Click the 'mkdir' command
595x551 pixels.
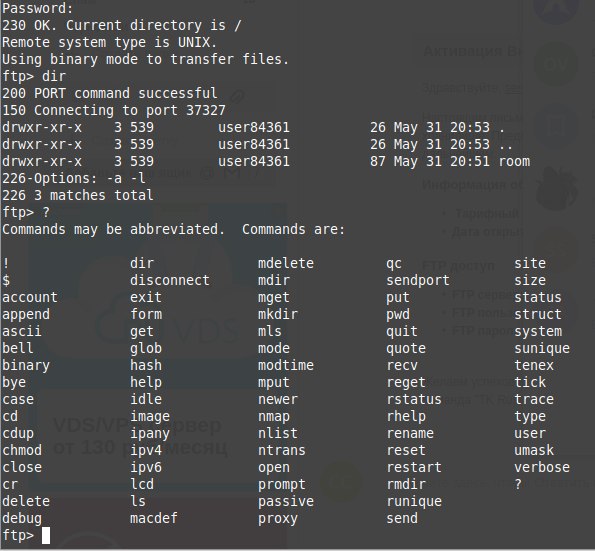[278, 314]
